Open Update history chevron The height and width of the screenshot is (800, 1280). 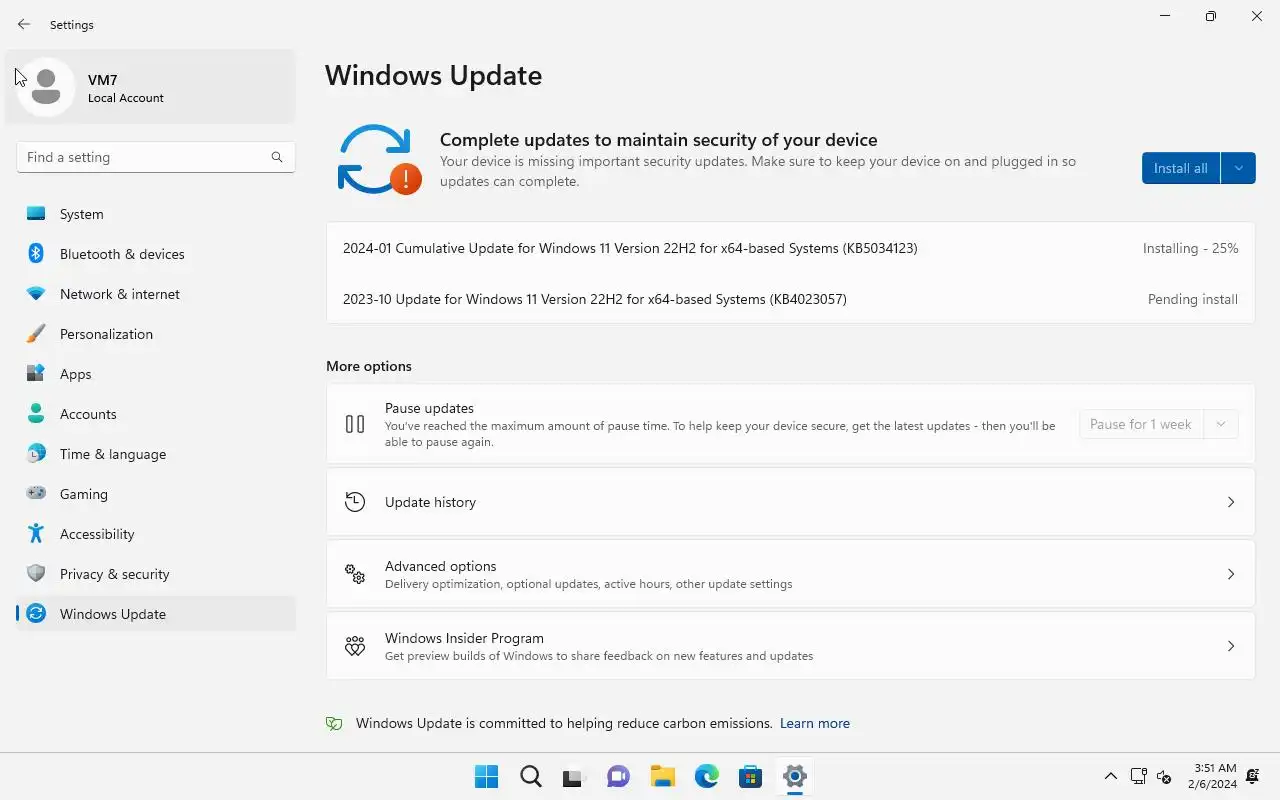coord(1231,502)
